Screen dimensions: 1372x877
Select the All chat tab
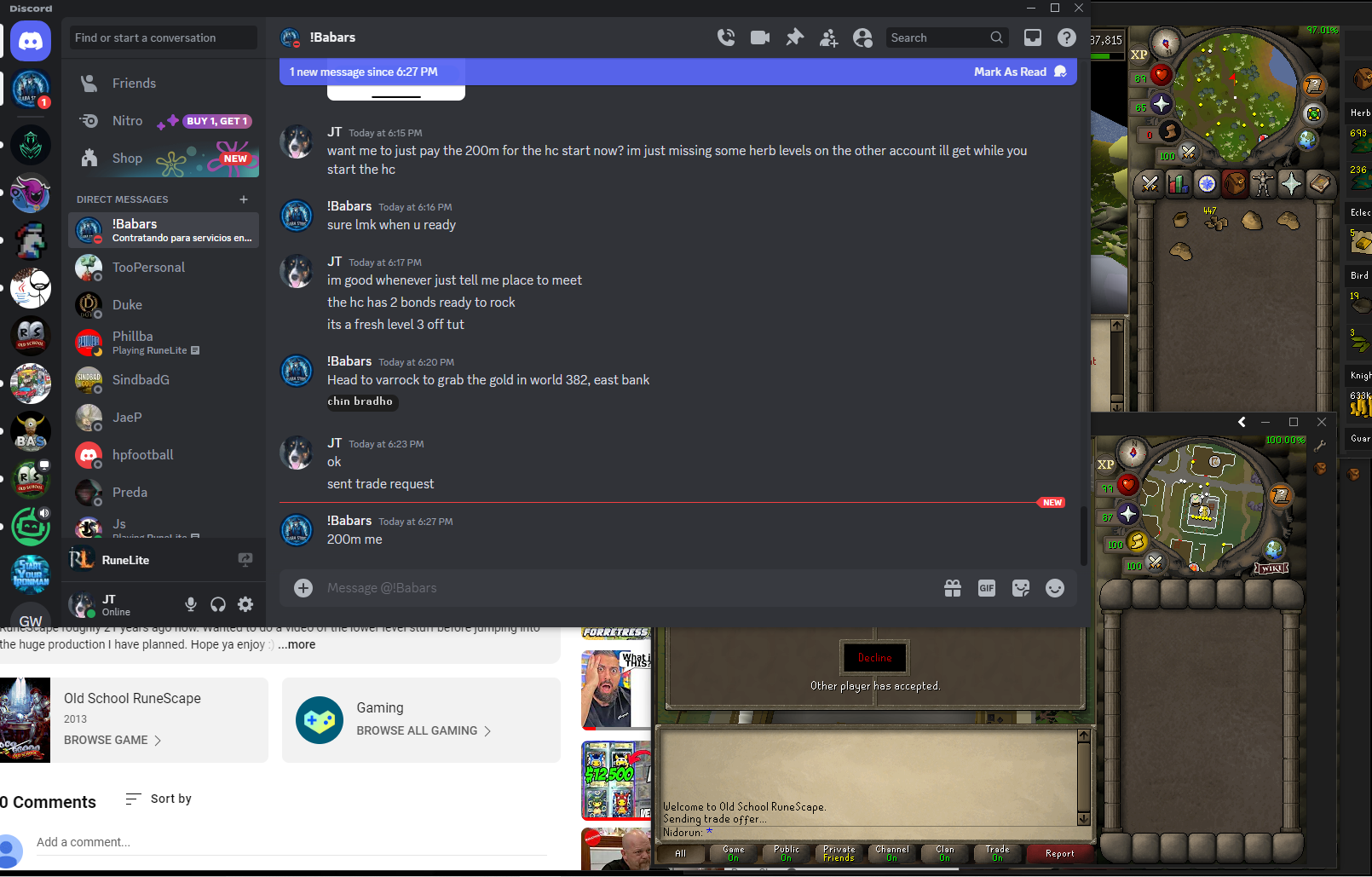[680, 853]
